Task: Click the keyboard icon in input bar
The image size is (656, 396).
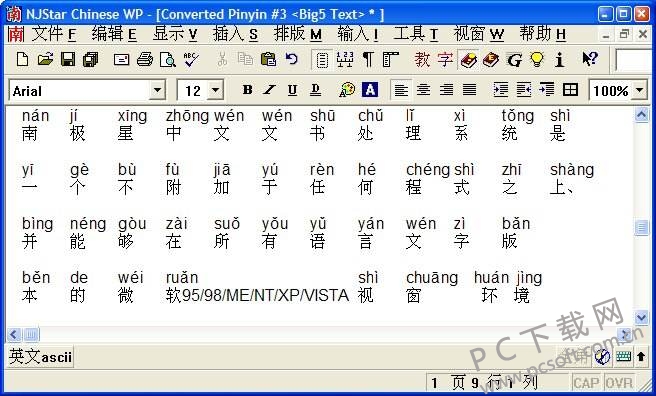Action: click(x=623, y=357)
